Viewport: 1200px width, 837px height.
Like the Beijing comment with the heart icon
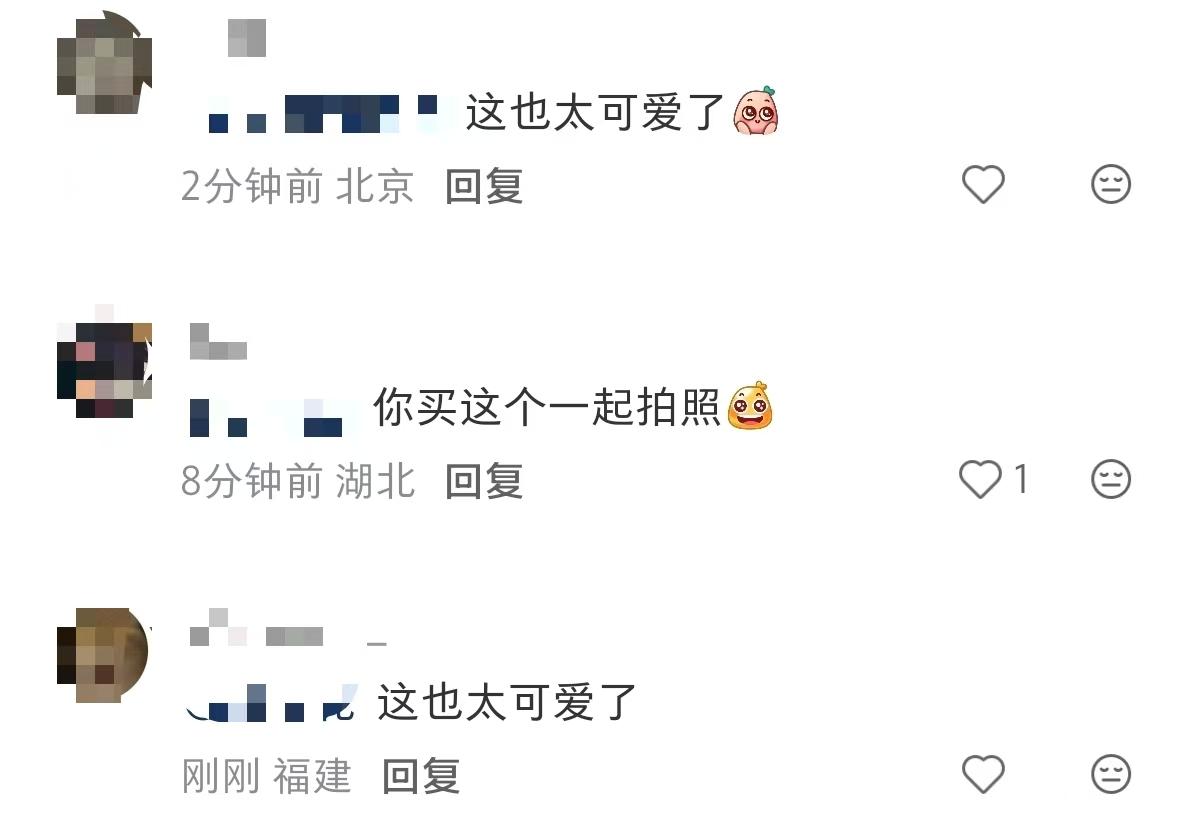tap(983, 185)
